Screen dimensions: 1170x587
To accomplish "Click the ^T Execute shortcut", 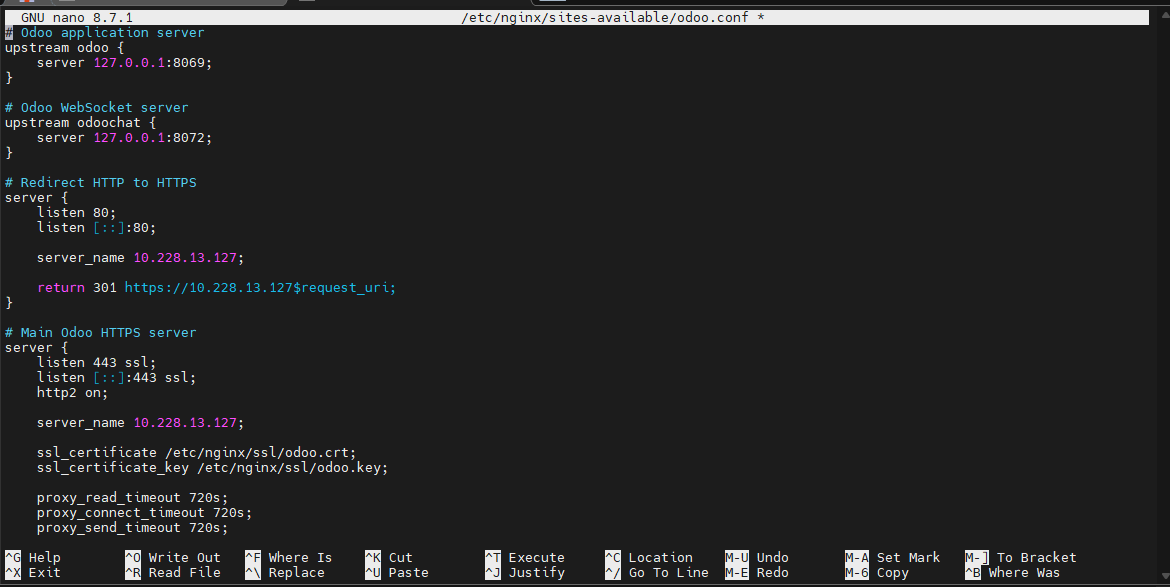I will pyautogui.click(x=525, y=557).
